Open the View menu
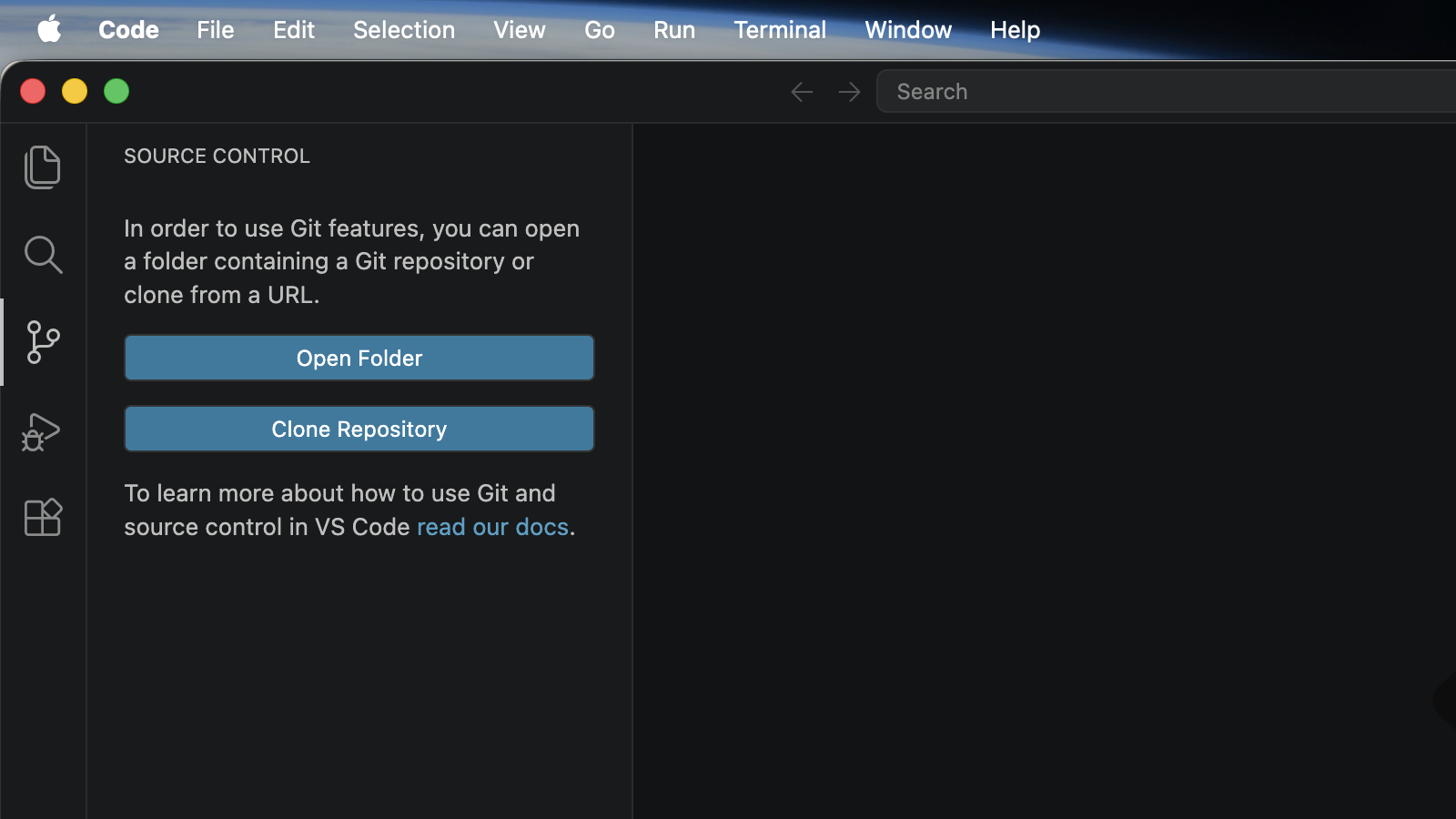1456x819 pixels. click(x=519, y=29)
